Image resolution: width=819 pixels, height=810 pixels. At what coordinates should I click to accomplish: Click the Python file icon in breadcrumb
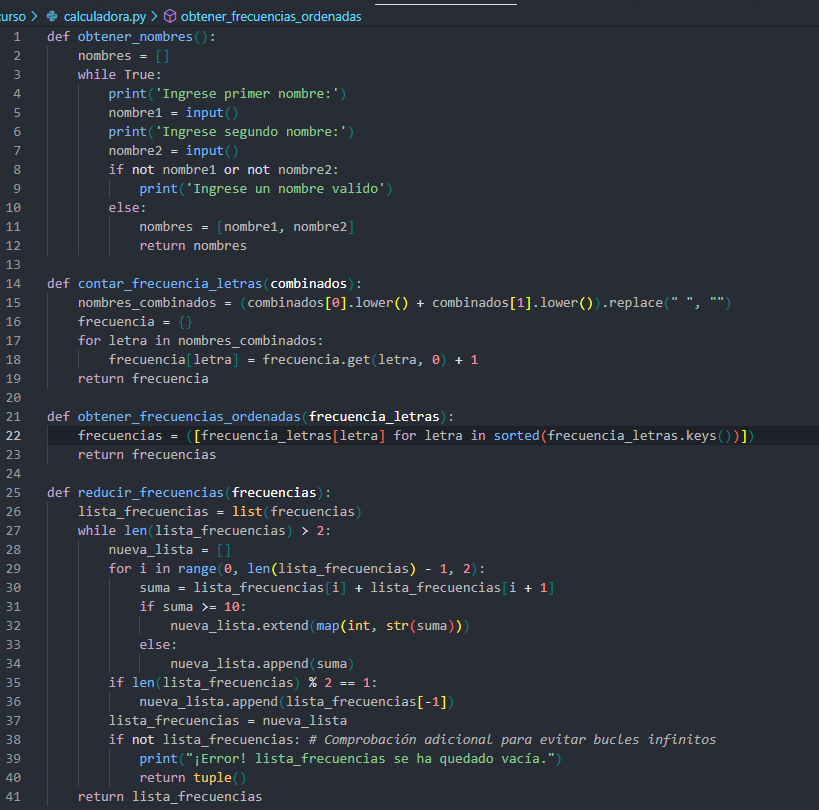click(x=52, y=16)
